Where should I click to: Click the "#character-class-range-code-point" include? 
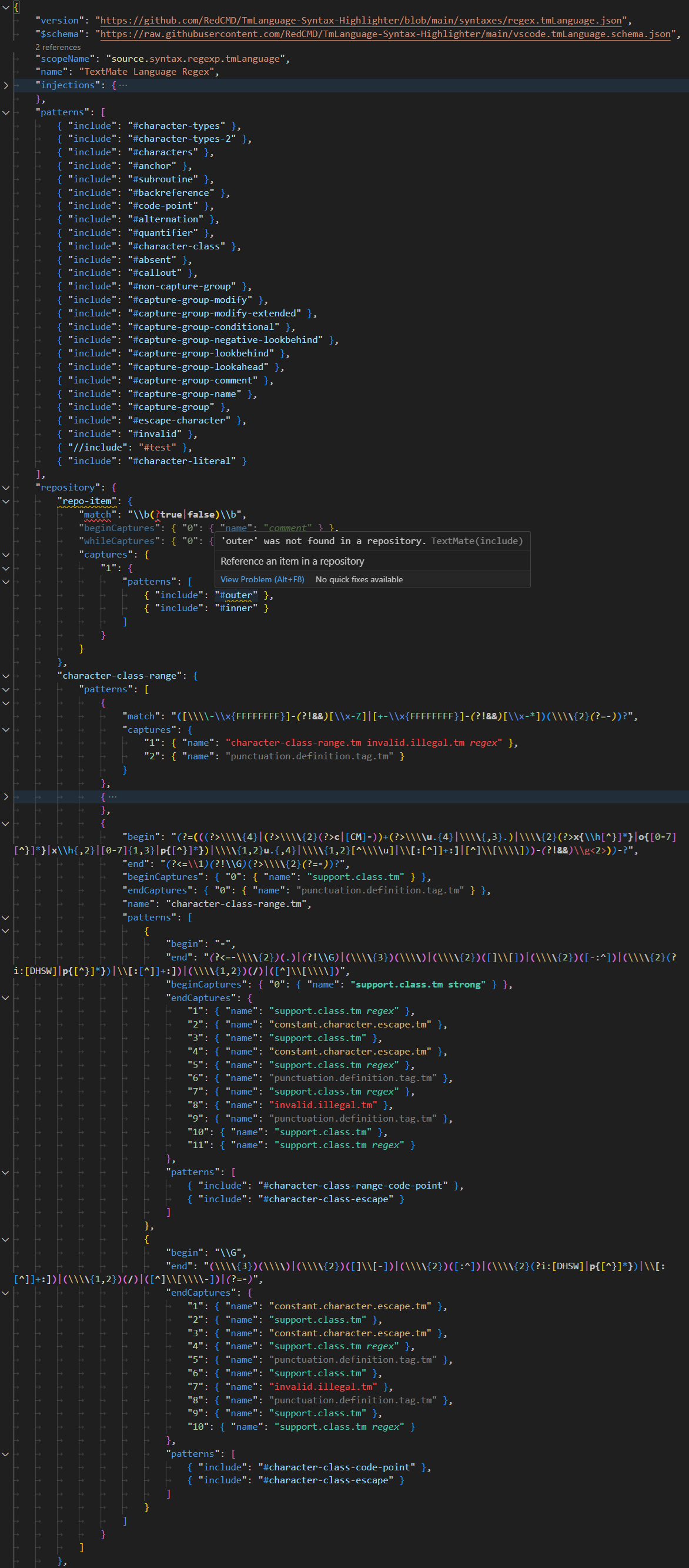pos(353,1185)
